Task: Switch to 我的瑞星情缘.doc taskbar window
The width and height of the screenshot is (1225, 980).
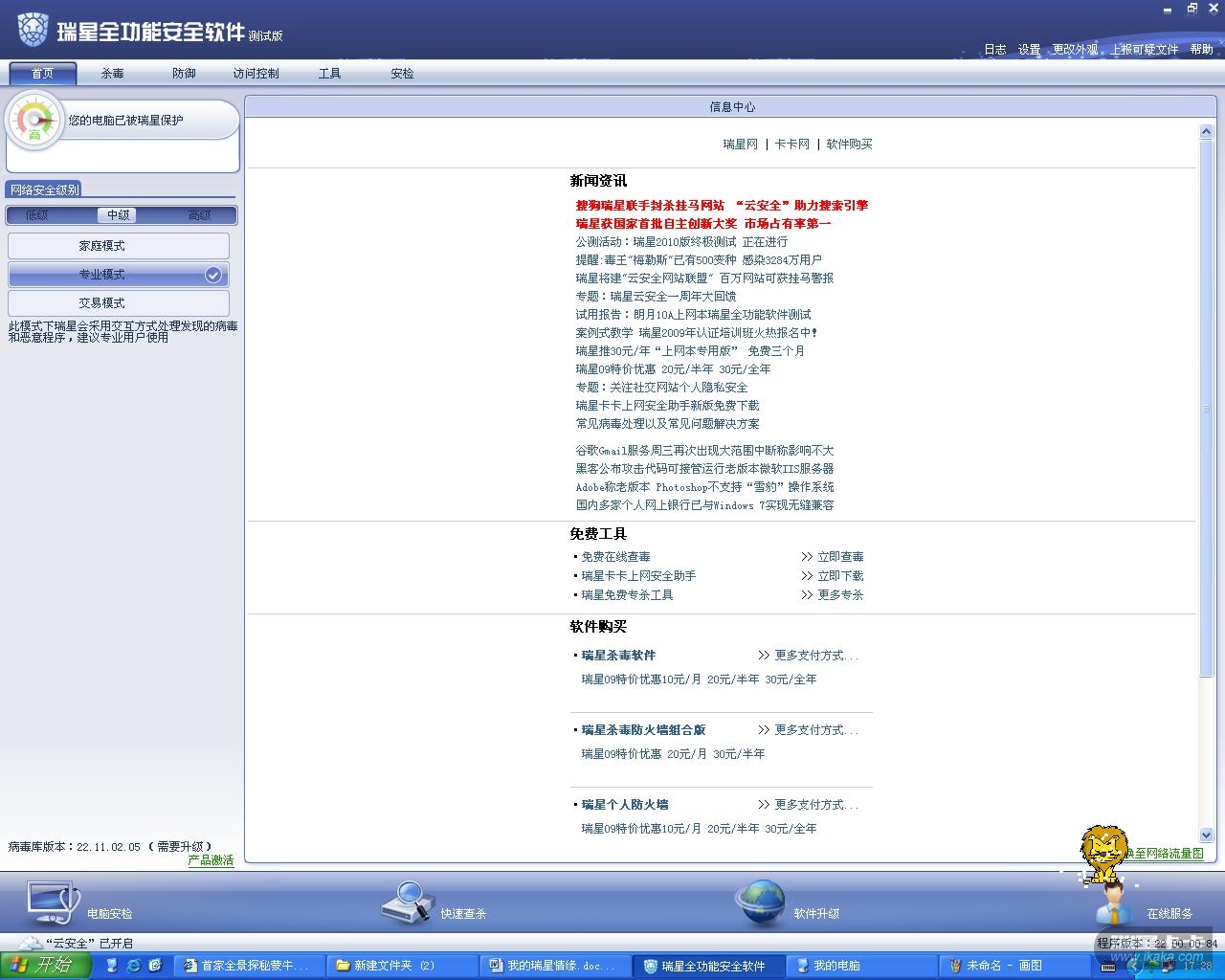Action: (x=556, y=966)
